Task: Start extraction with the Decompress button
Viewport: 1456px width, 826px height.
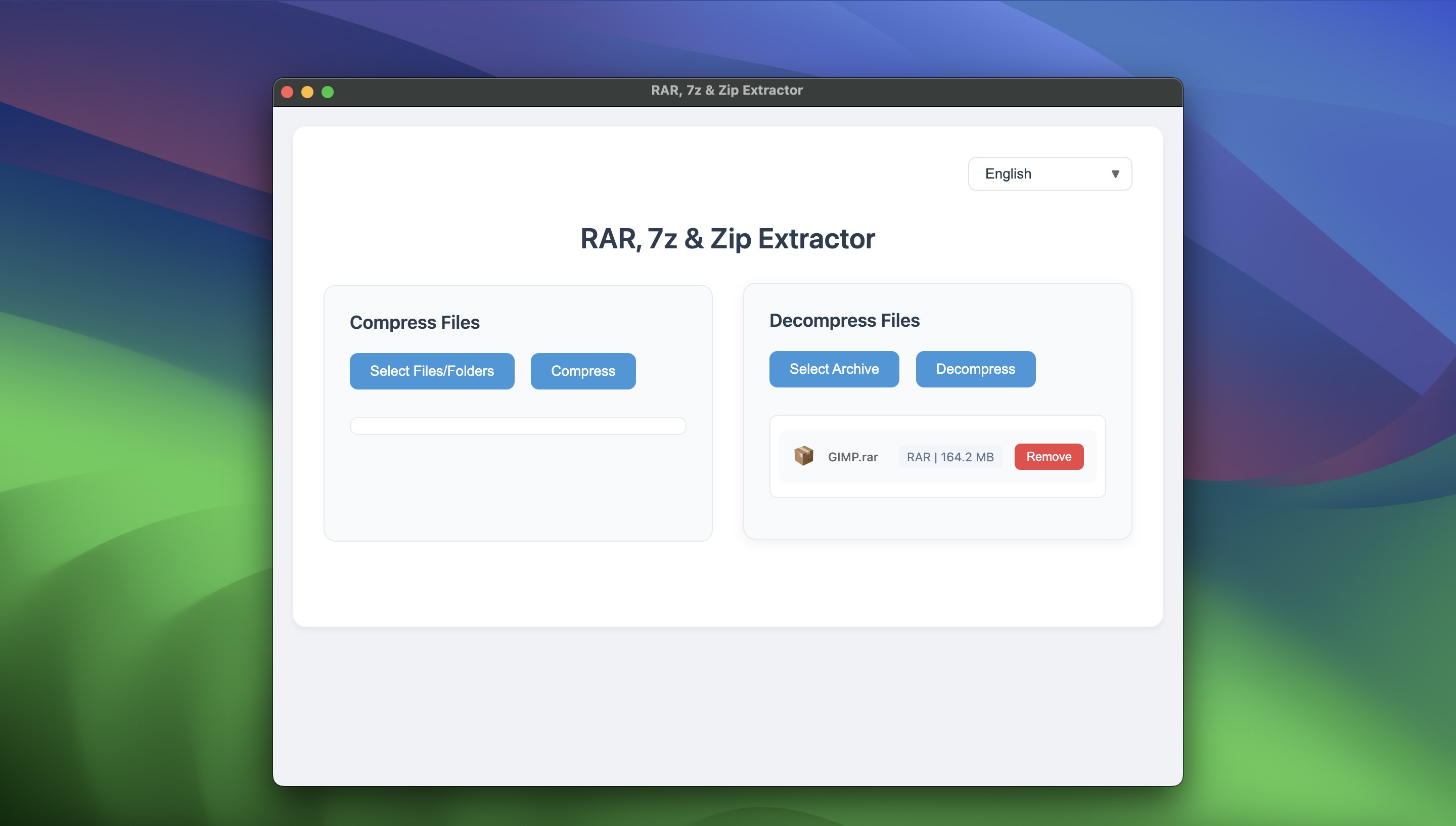Action: point(975,369)
